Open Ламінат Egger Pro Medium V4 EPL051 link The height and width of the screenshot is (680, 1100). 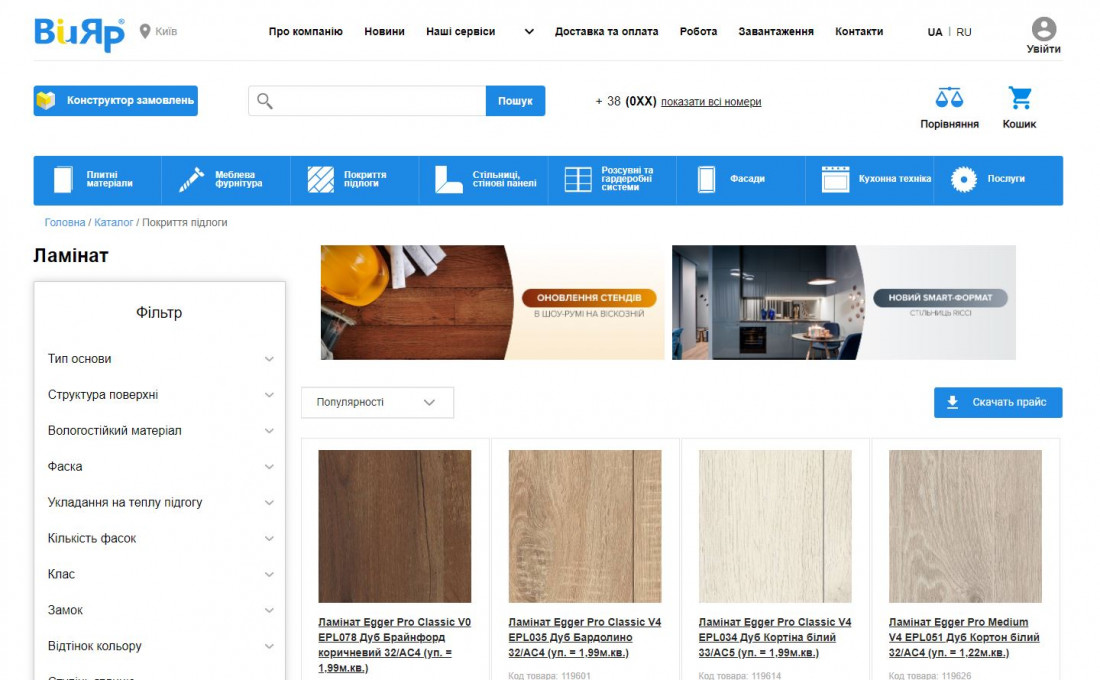(964, 637)
